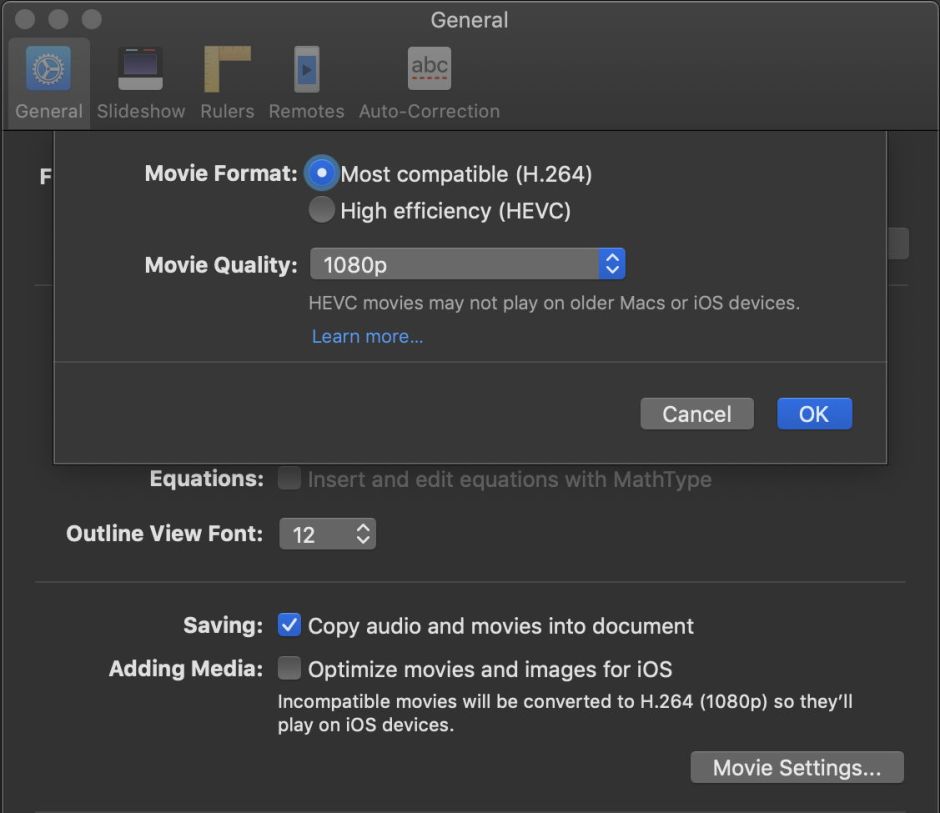The image size is (940, 813).
Task: Enable Optimize movies and images for iOS
Action: point(289,669)
